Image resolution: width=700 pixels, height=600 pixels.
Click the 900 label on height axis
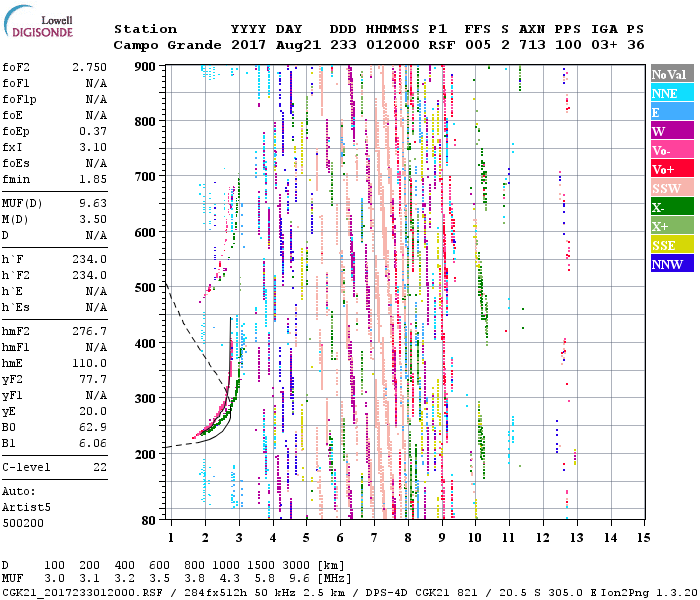tap(147, 66)
